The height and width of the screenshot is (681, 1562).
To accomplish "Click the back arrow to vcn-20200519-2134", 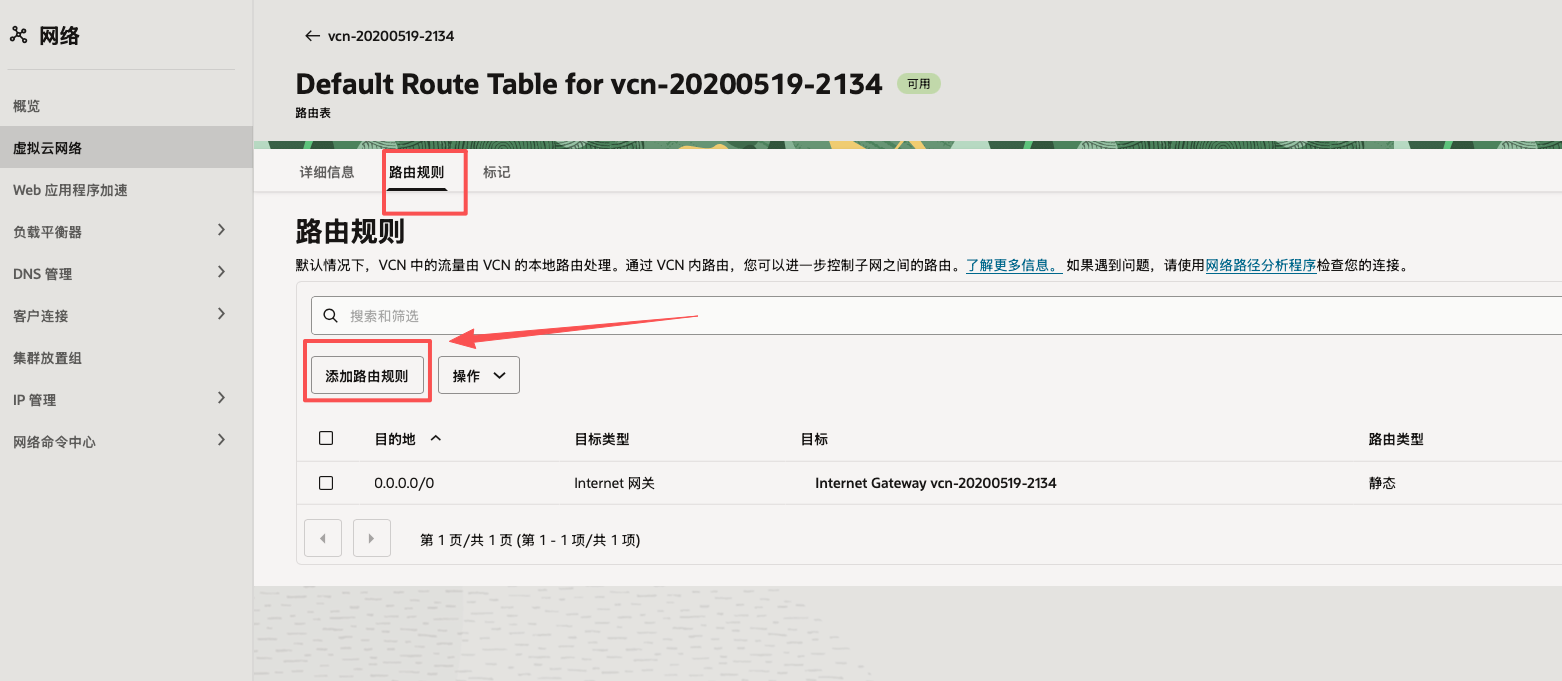I will point(312,36).
